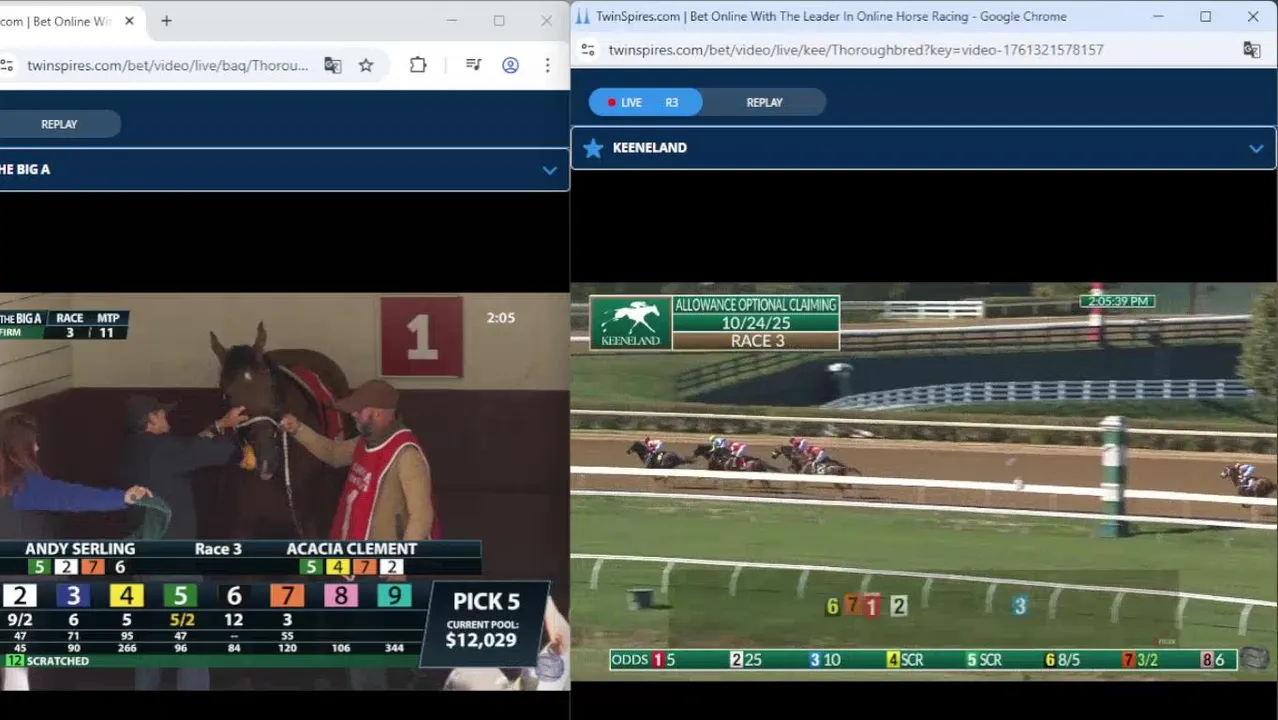
Task: Click RACE 3 label in Keeneland overlay
Action: coord(757,341)
